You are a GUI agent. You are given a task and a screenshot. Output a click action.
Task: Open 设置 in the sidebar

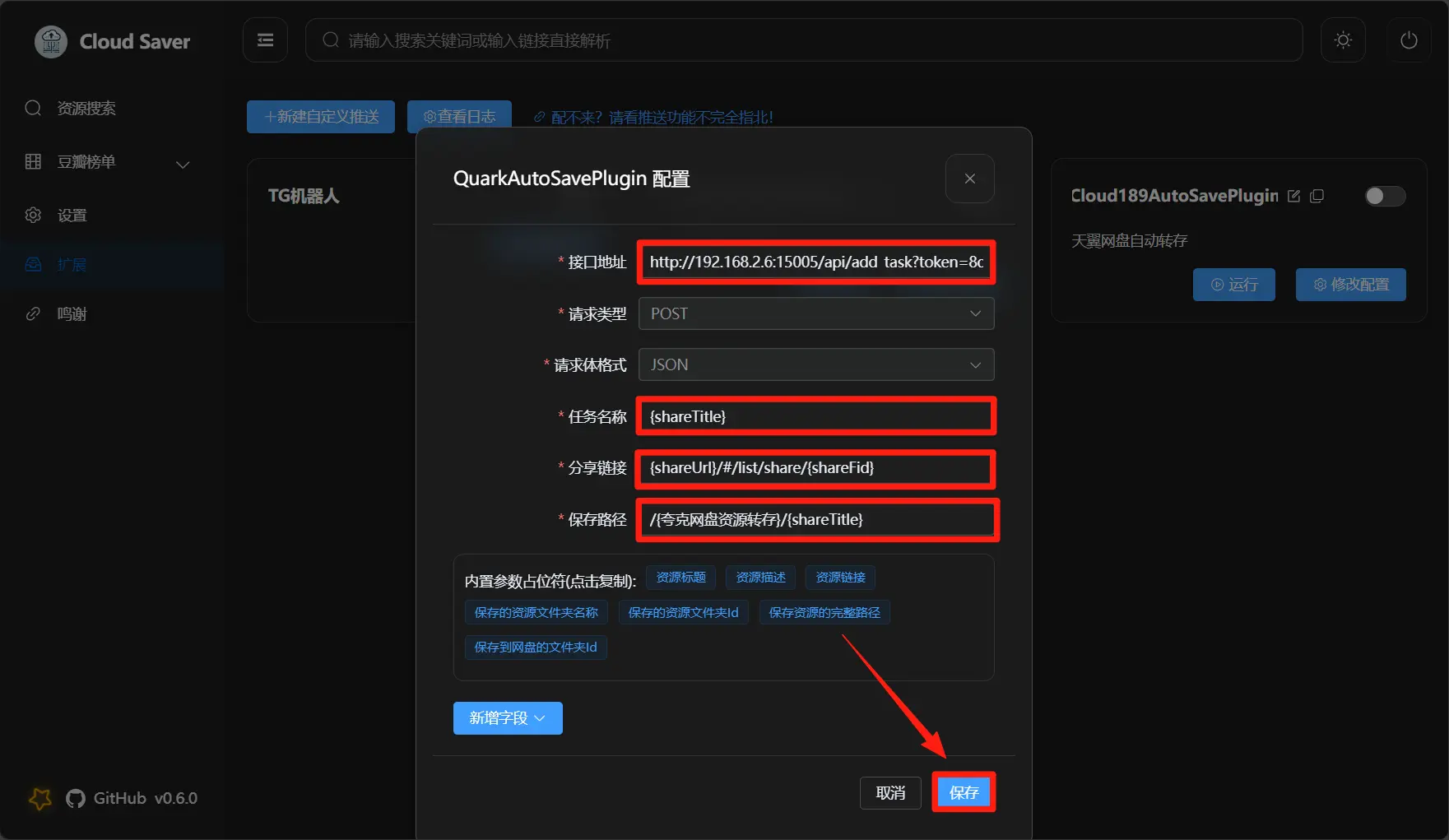pyautogui.click(x=72, y=216)
